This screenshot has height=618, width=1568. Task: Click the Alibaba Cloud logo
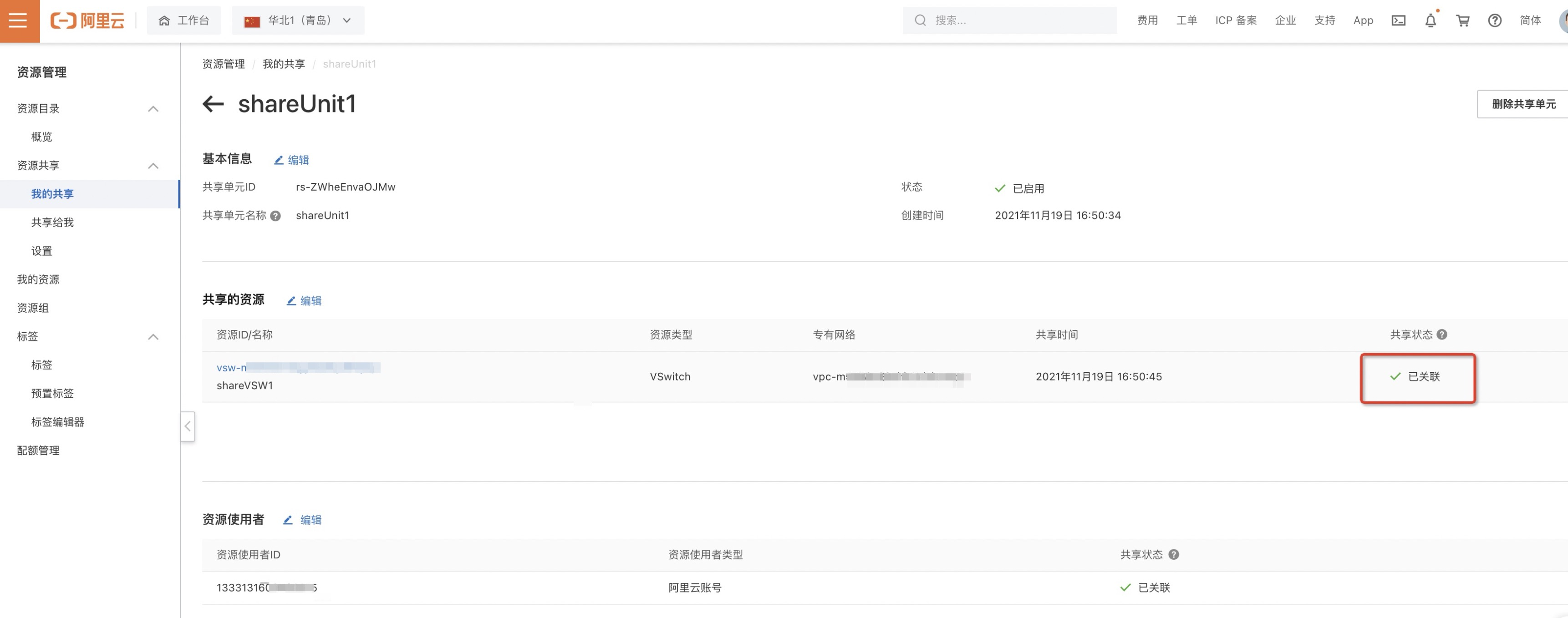[x=88, y=20]
